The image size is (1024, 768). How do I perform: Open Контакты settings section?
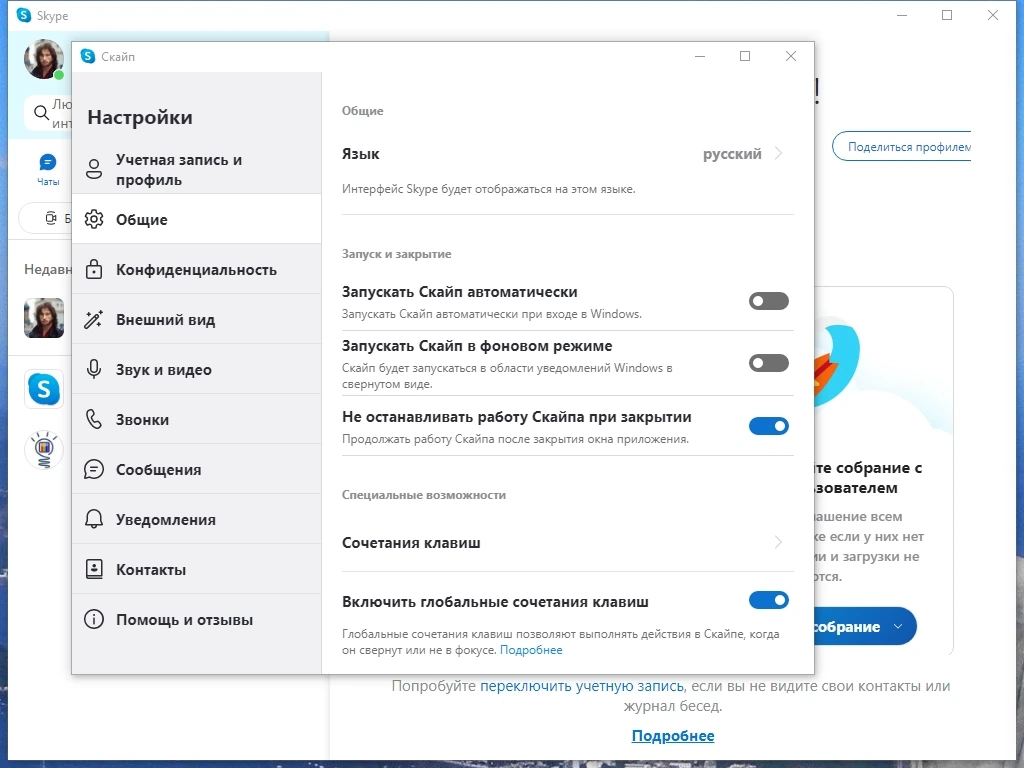[197, 569]
